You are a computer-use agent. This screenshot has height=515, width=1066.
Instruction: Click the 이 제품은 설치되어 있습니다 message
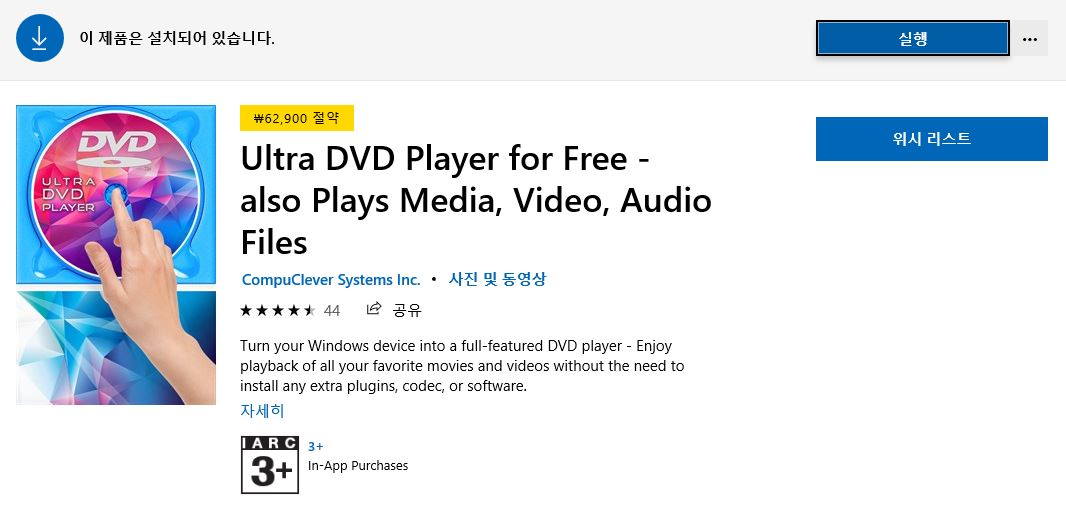tap(177, 38)
